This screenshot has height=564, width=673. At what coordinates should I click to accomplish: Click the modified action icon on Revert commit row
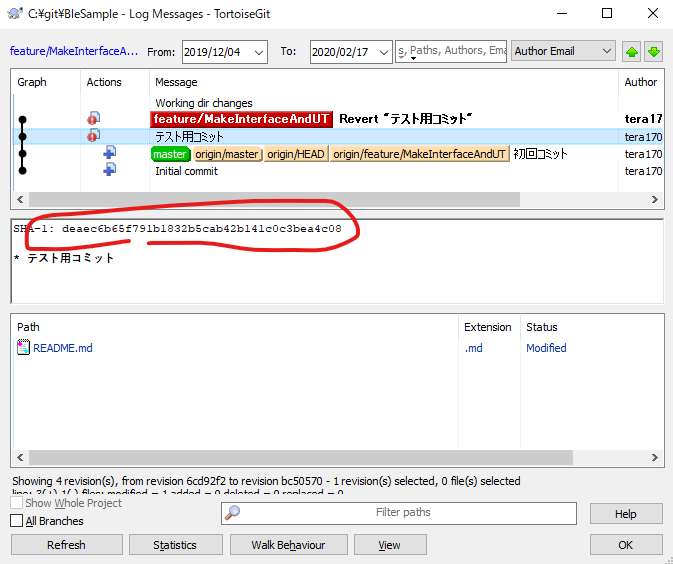94,118
